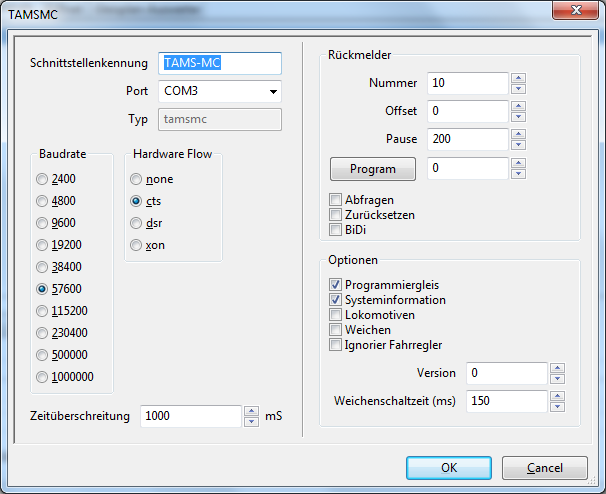Increase the Pause spinner value

[x=518, y=134]
